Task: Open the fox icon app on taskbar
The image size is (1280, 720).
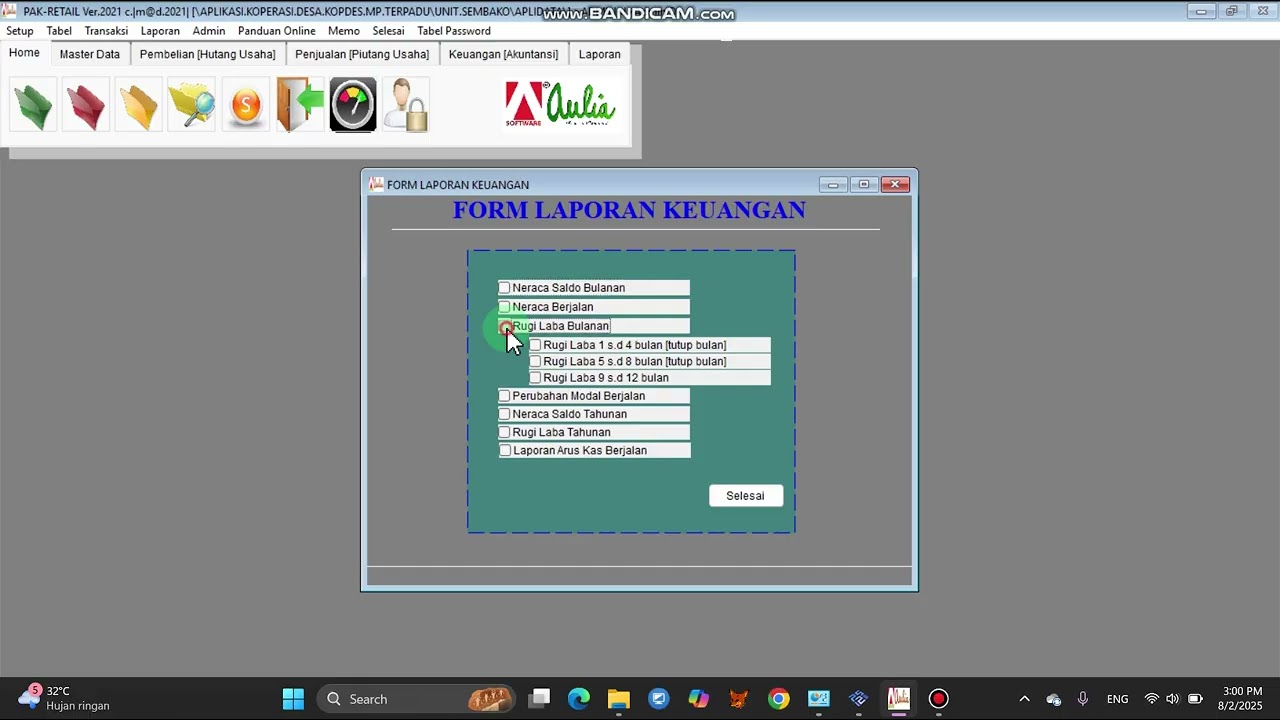Action: tap(739, 699)
